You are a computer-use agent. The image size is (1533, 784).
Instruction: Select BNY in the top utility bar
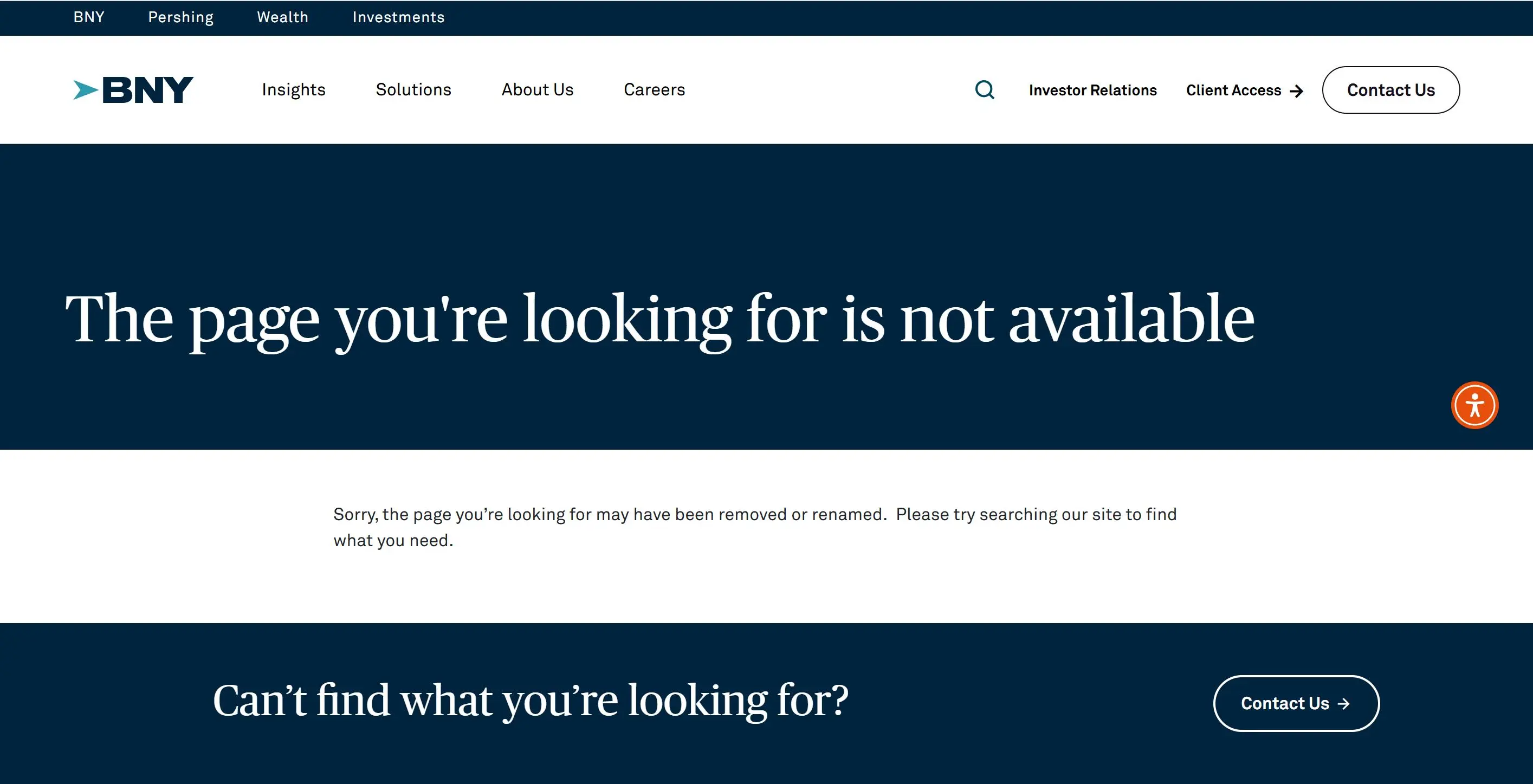pyautogui.click(x=89, y=17)
